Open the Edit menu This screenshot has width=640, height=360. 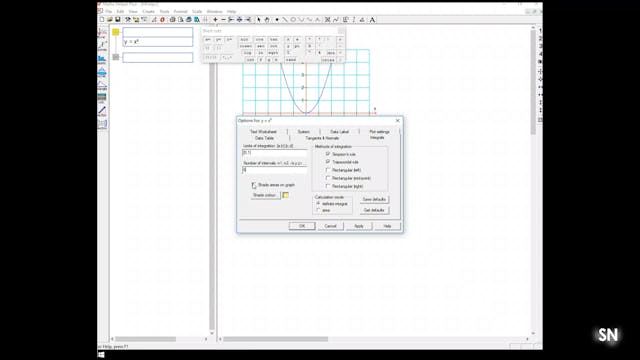[120, 11]
